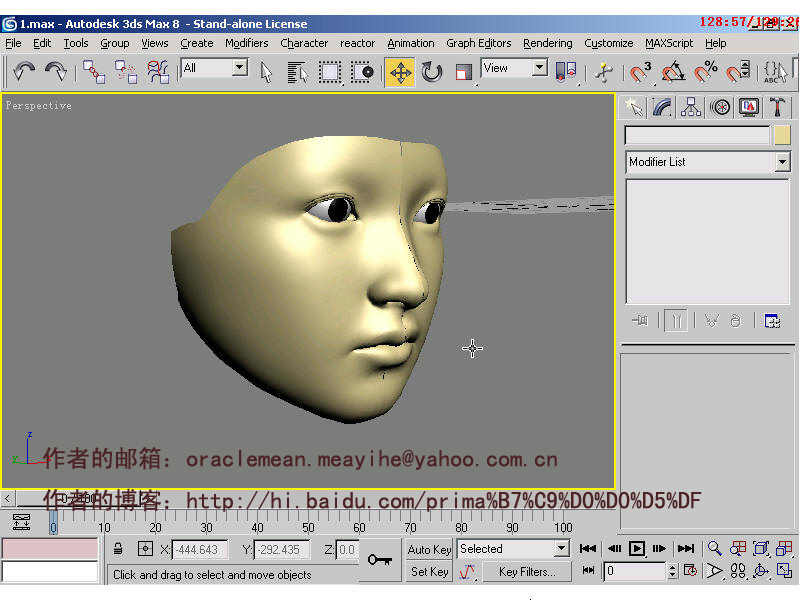Click Remove Modifier trash icon
The image size is (800, 600).
[735, 321]
